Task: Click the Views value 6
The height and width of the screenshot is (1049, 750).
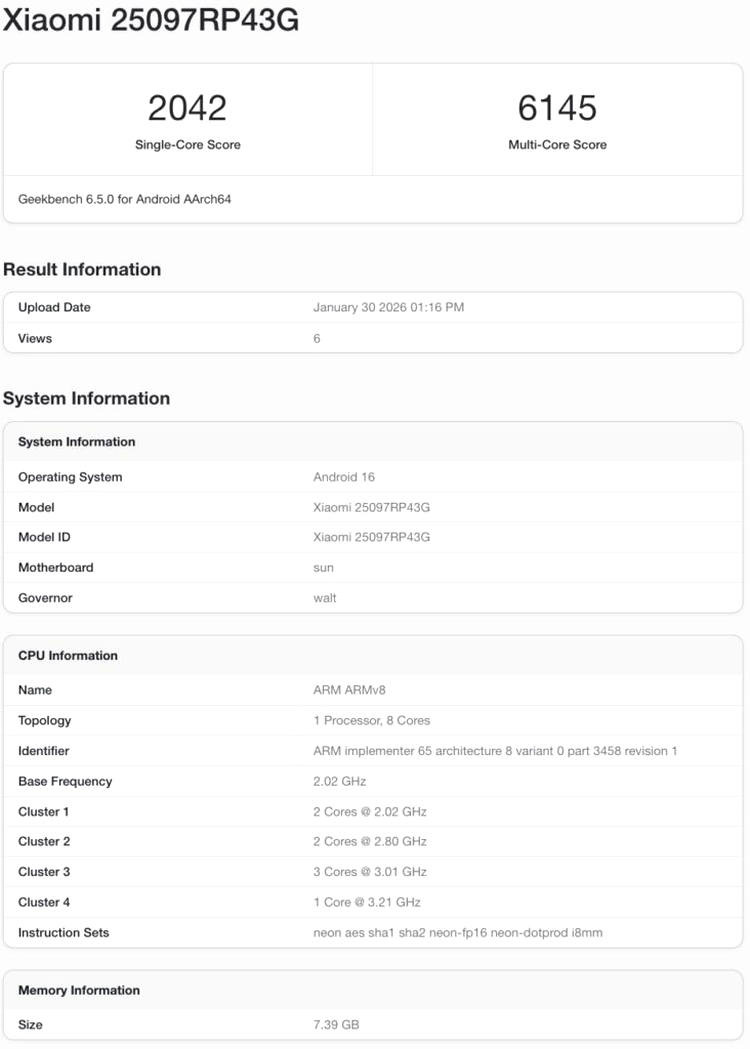Action: click(317, 339)
